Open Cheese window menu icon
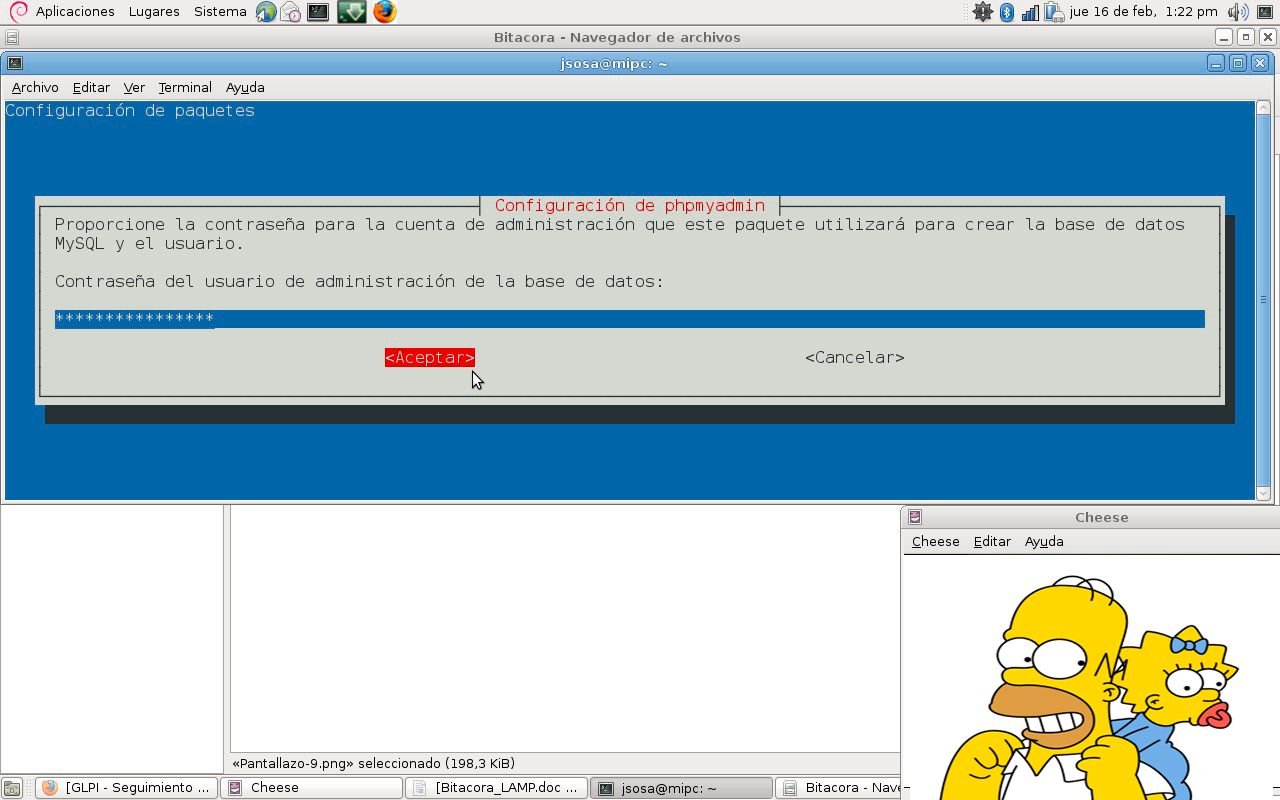Screen dimensions: 1280x800 (915, 517)
